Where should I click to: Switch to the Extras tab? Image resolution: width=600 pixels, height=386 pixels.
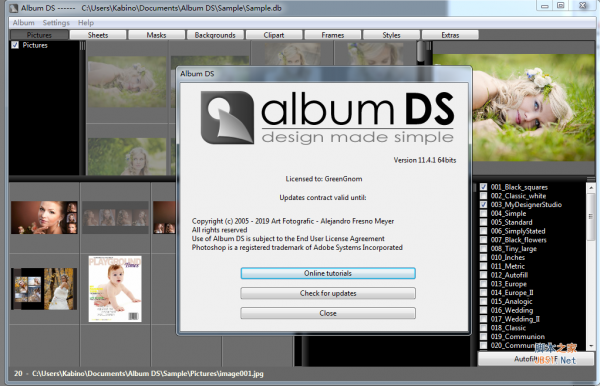450,35
